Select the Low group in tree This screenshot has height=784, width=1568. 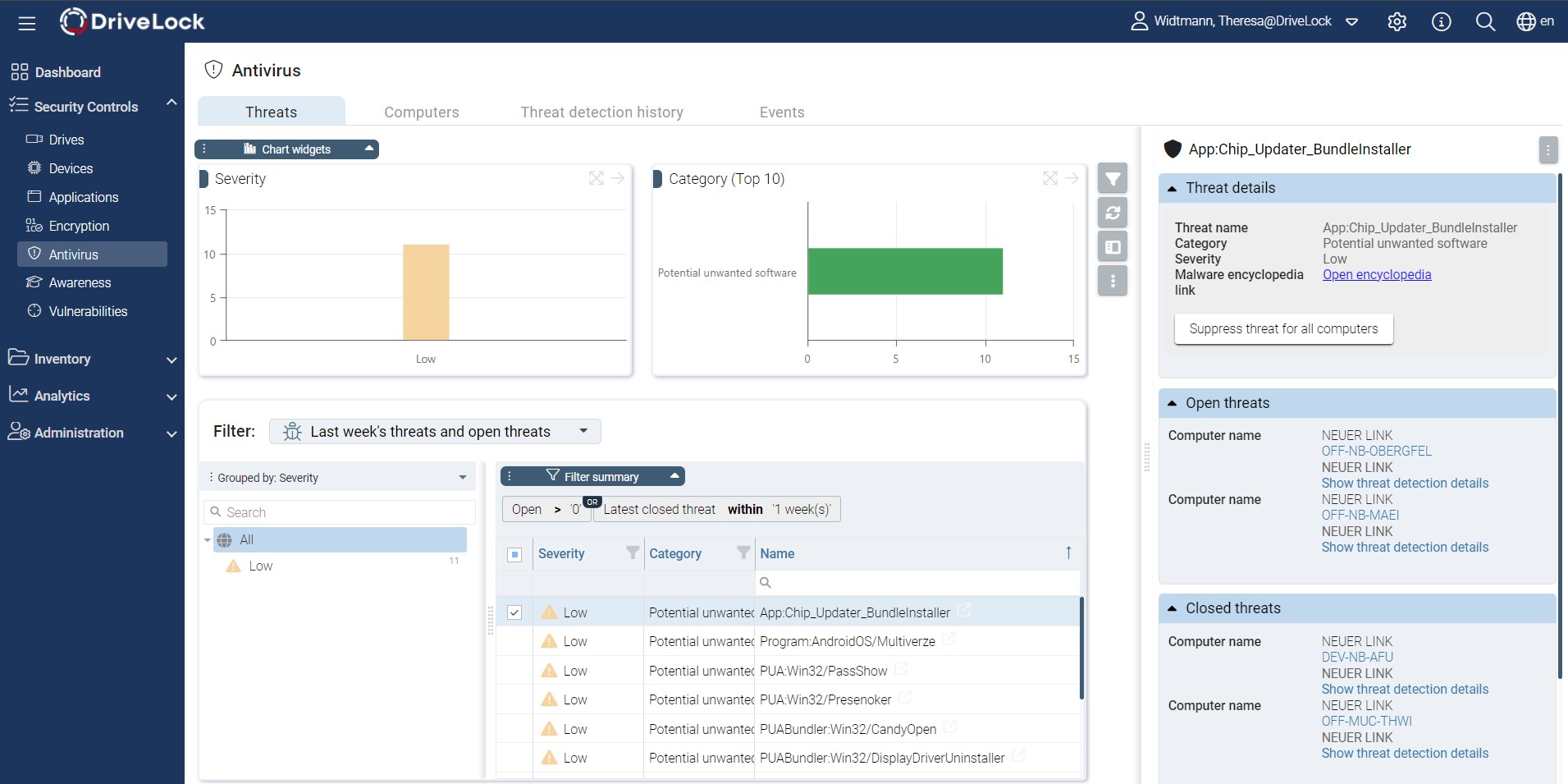(x=260, y=566)
